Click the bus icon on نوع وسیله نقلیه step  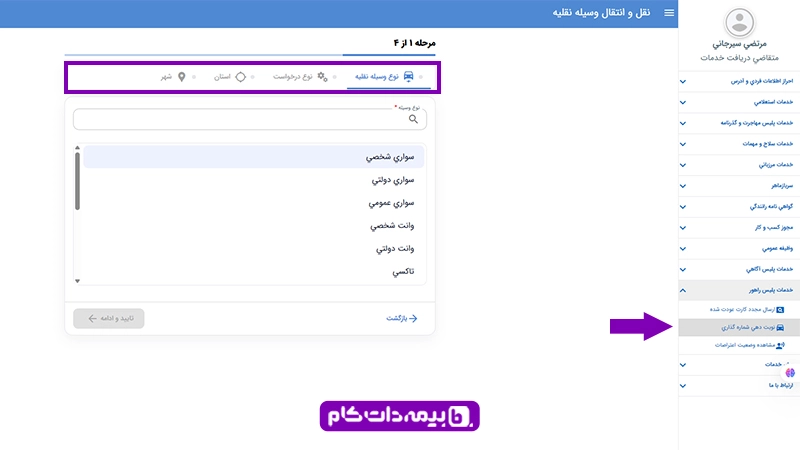pyautogui.click(x=409, y=76)
